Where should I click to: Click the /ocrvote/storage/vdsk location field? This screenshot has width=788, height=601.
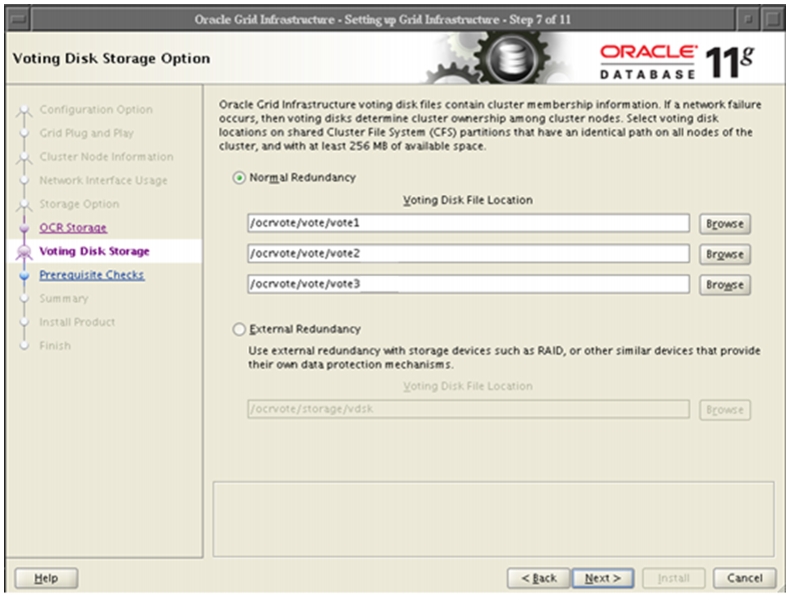(468, 409)
